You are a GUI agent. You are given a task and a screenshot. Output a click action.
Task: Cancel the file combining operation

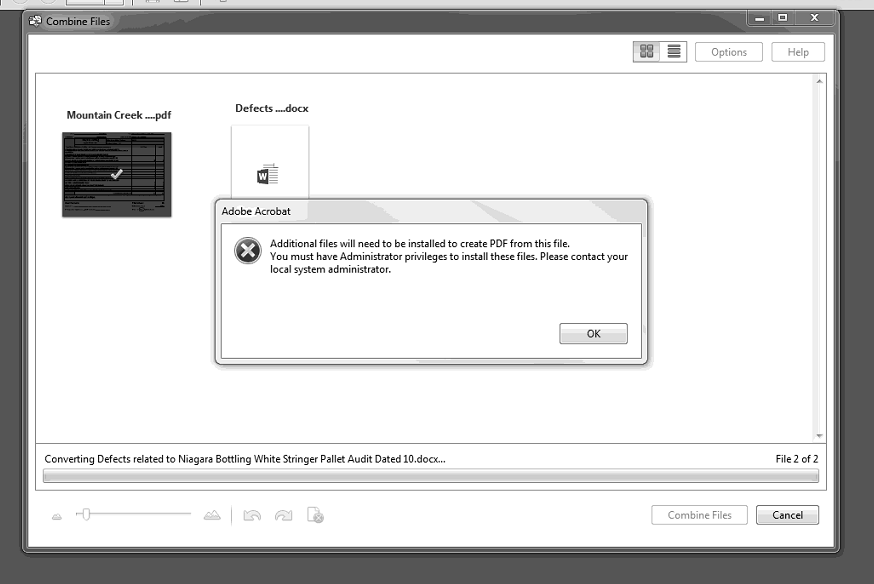coord(787,514)
